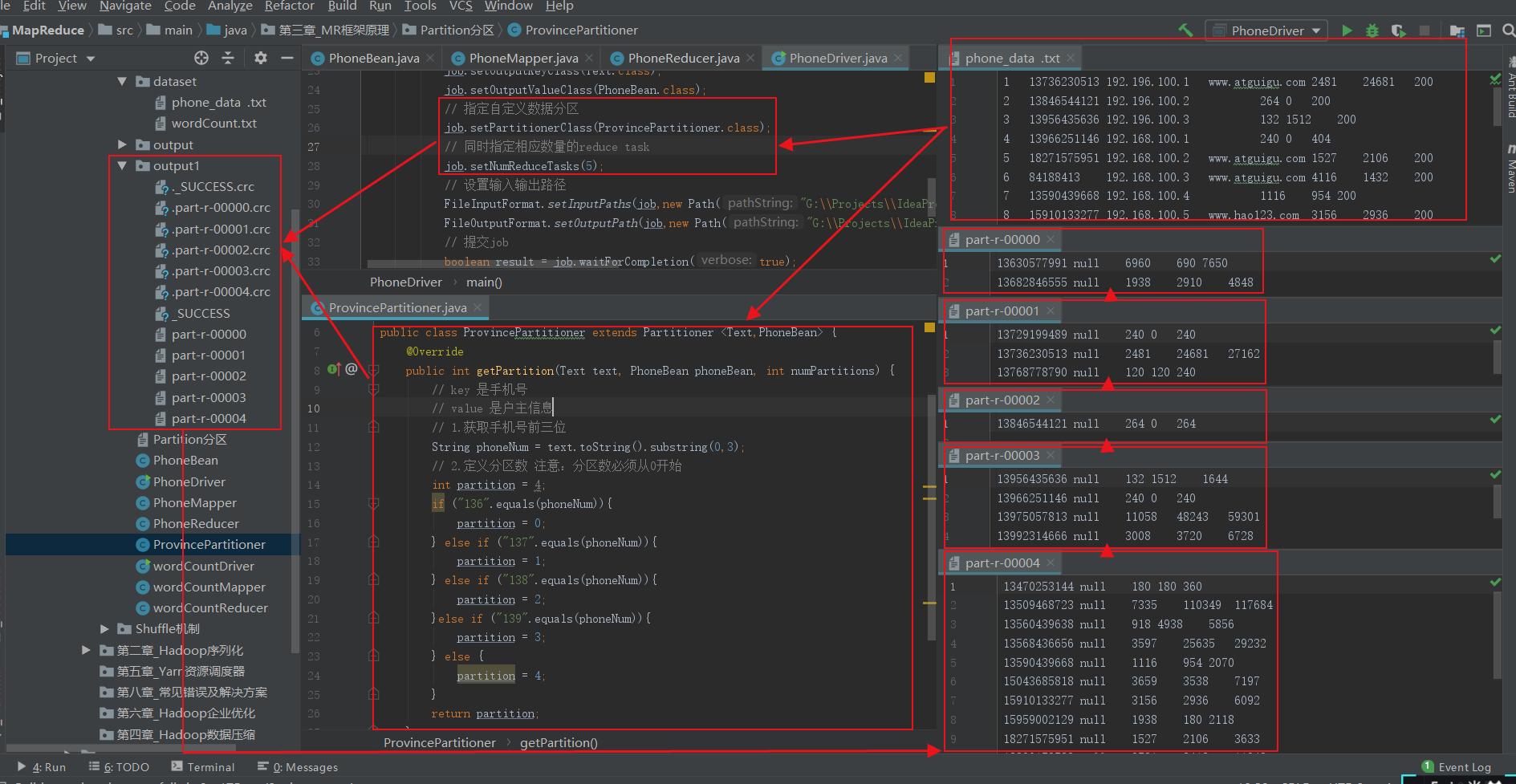This screenshot has height=784, width=1516.
Task: Open Search Everywhere magnifier icon
Action: tap(1507, 30)
